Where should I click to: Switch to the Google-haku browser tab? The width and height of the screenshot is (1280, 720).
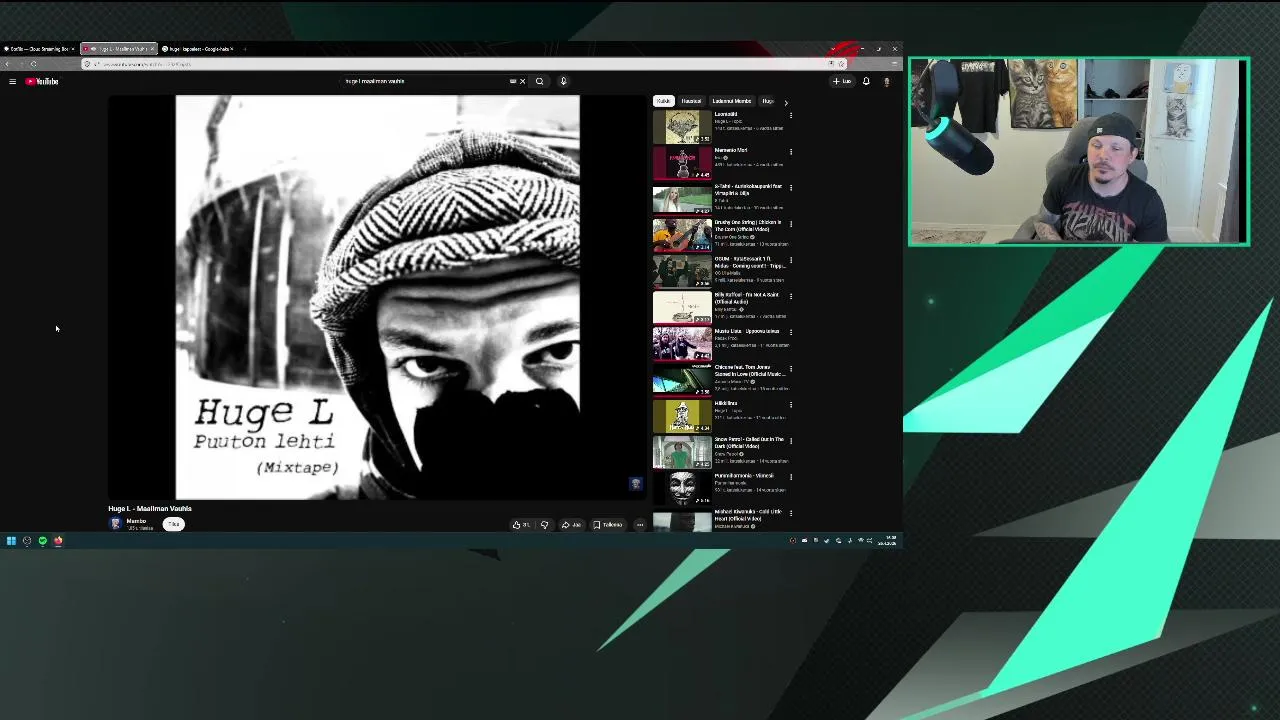click(198, 49)
